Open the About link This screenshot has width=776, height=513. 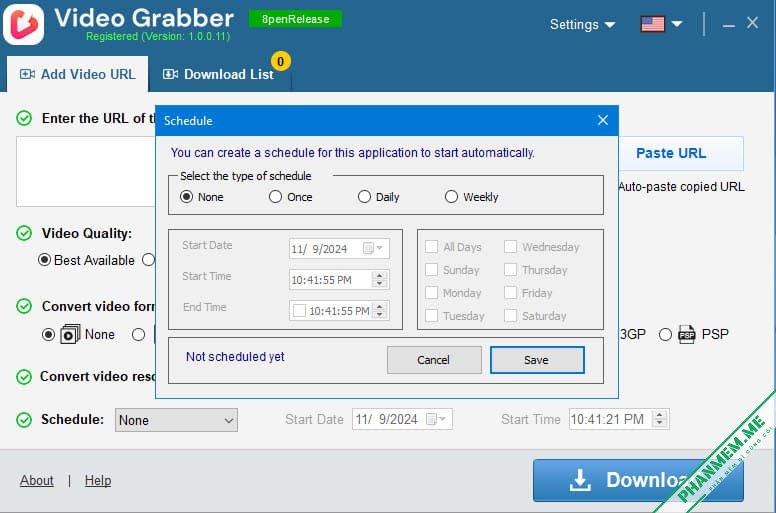pyautogui.click(x=37, y=480)
